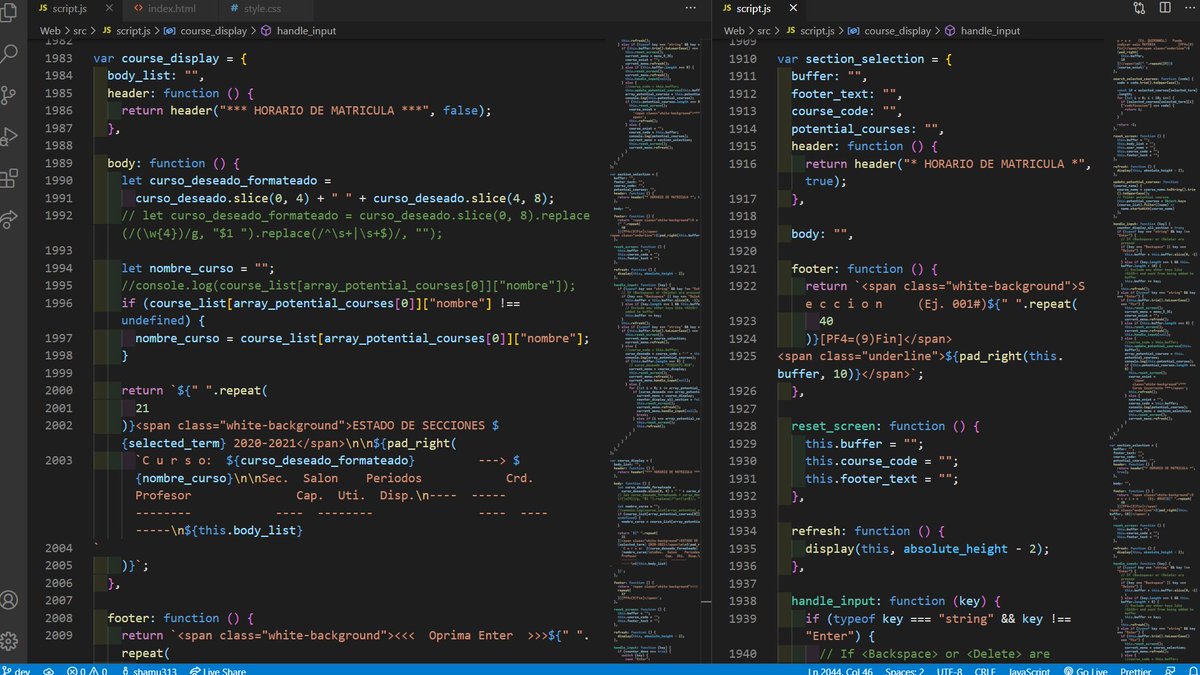Click Web breadcrumb in right editor
Screen dimensions: 1200x675
tap(734, 31)
